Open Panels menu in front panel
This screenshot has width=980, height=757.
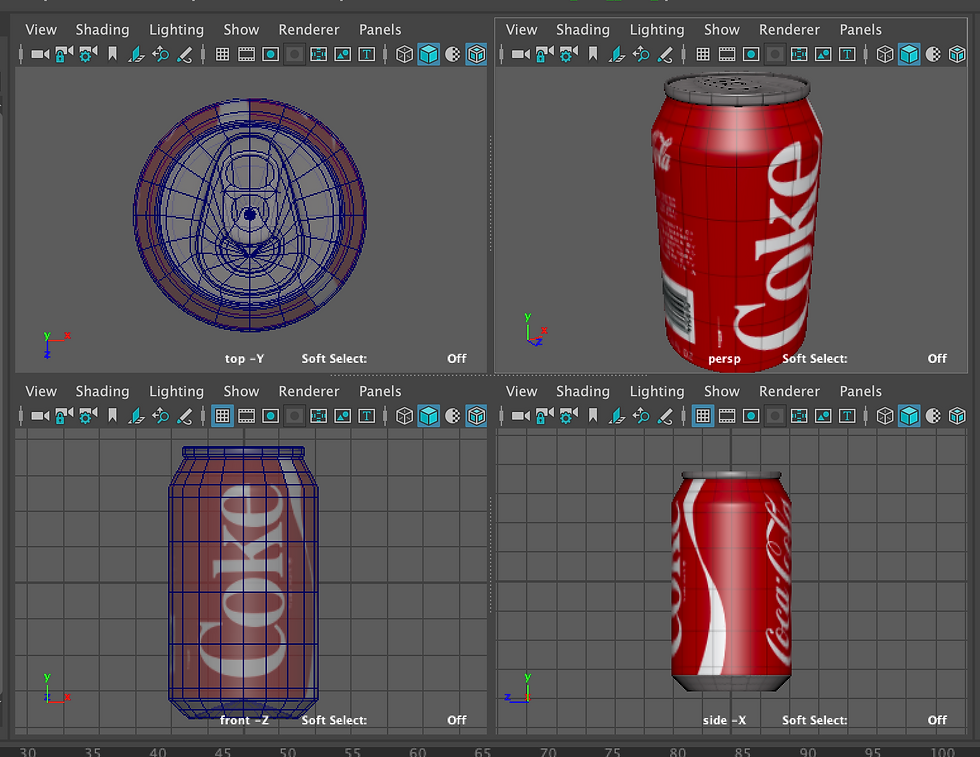point(380,391)
